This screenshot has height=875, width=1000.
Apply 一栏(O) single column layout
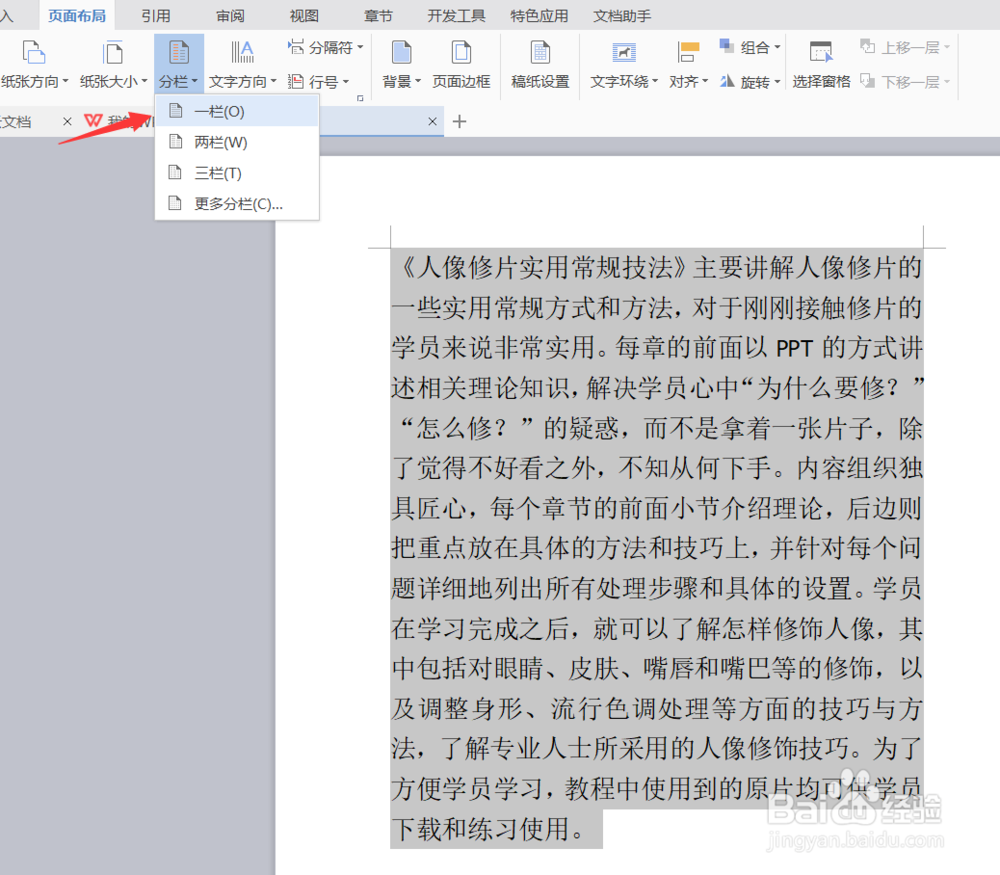click(216, 112)
